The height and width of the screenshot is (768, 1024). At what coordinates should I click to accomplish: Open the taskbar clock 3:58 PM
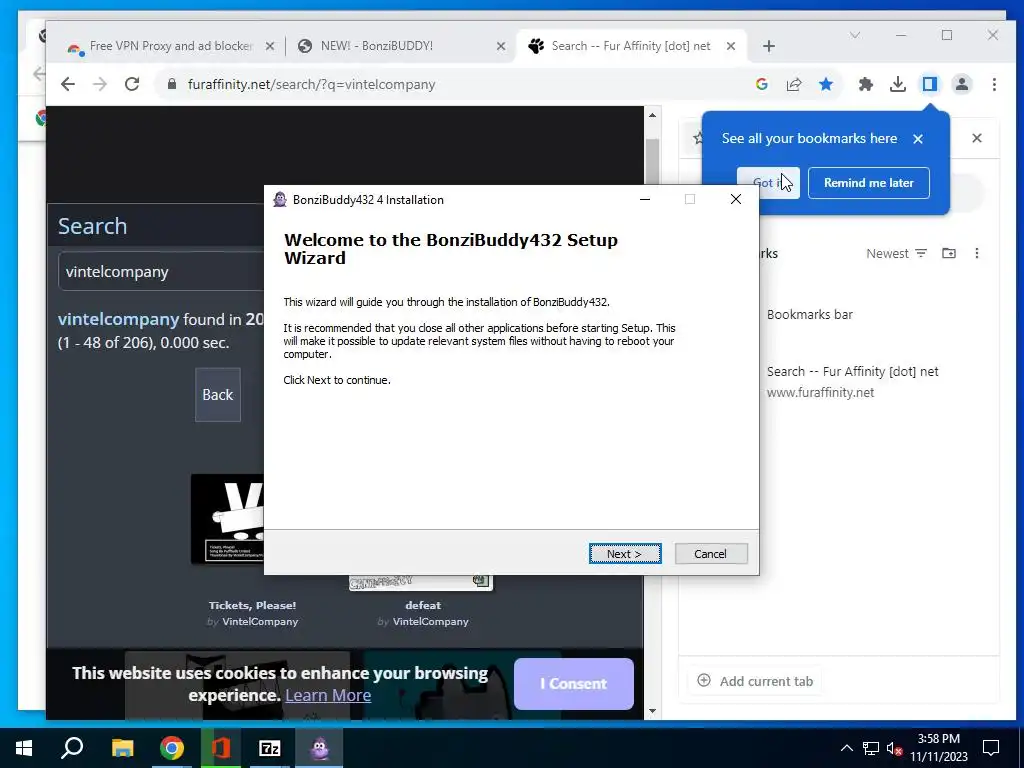tap(939, 748)
